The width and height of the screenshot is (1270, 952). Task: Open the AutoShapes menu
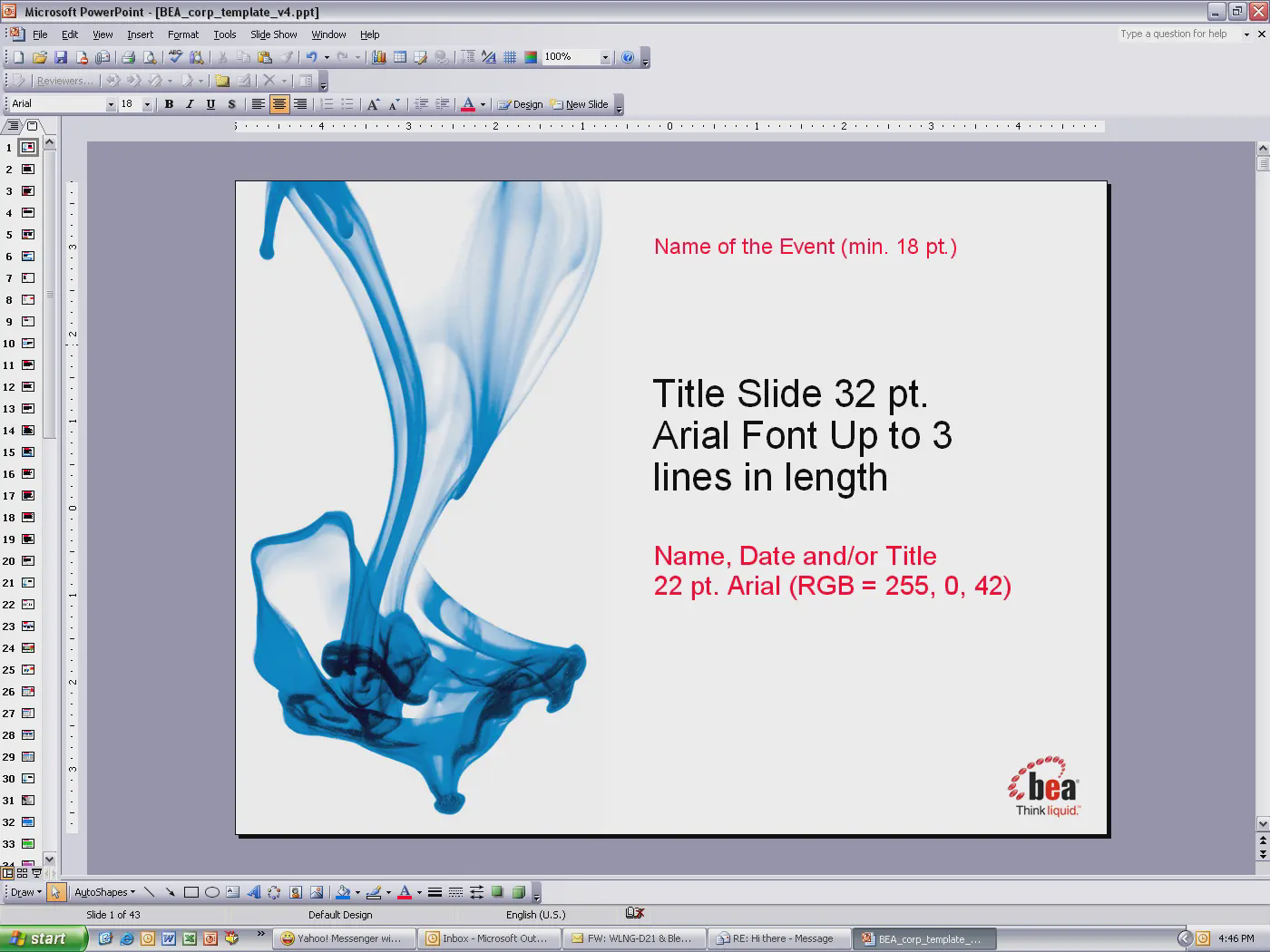click(104, 892)
